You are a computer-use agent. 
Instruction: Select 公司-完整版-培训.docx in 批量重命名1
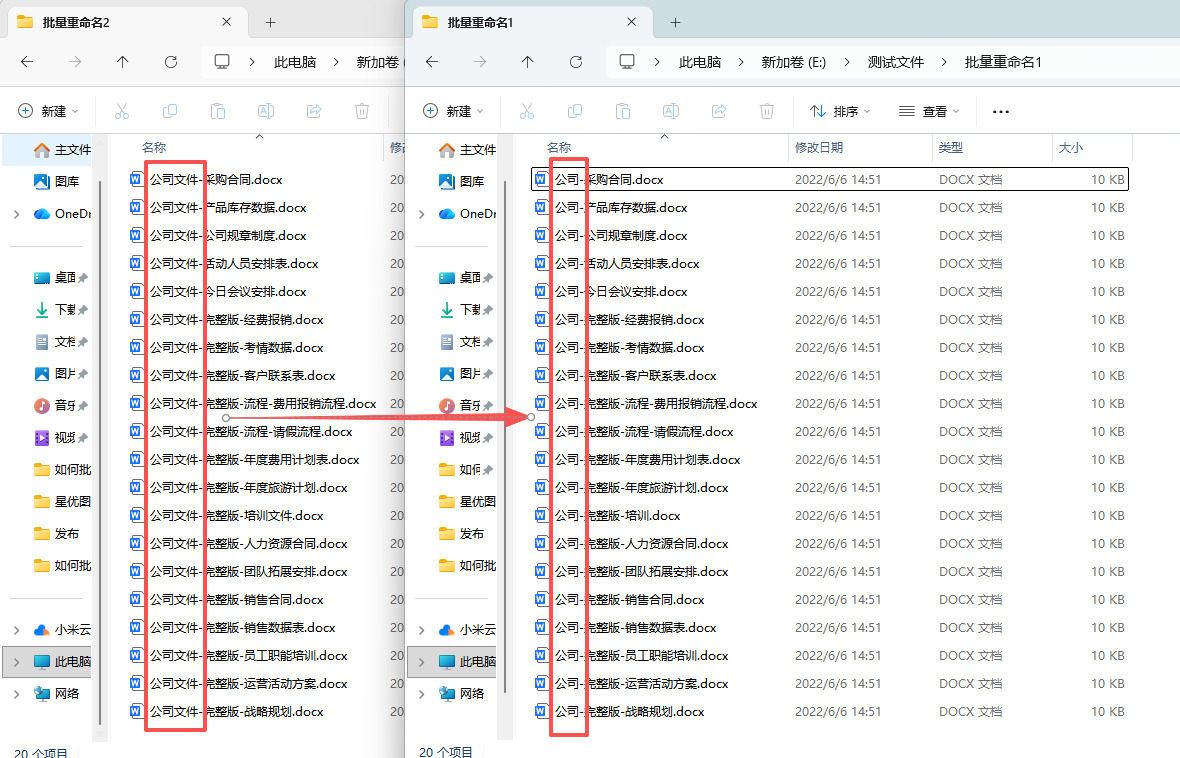click(829, 516)
